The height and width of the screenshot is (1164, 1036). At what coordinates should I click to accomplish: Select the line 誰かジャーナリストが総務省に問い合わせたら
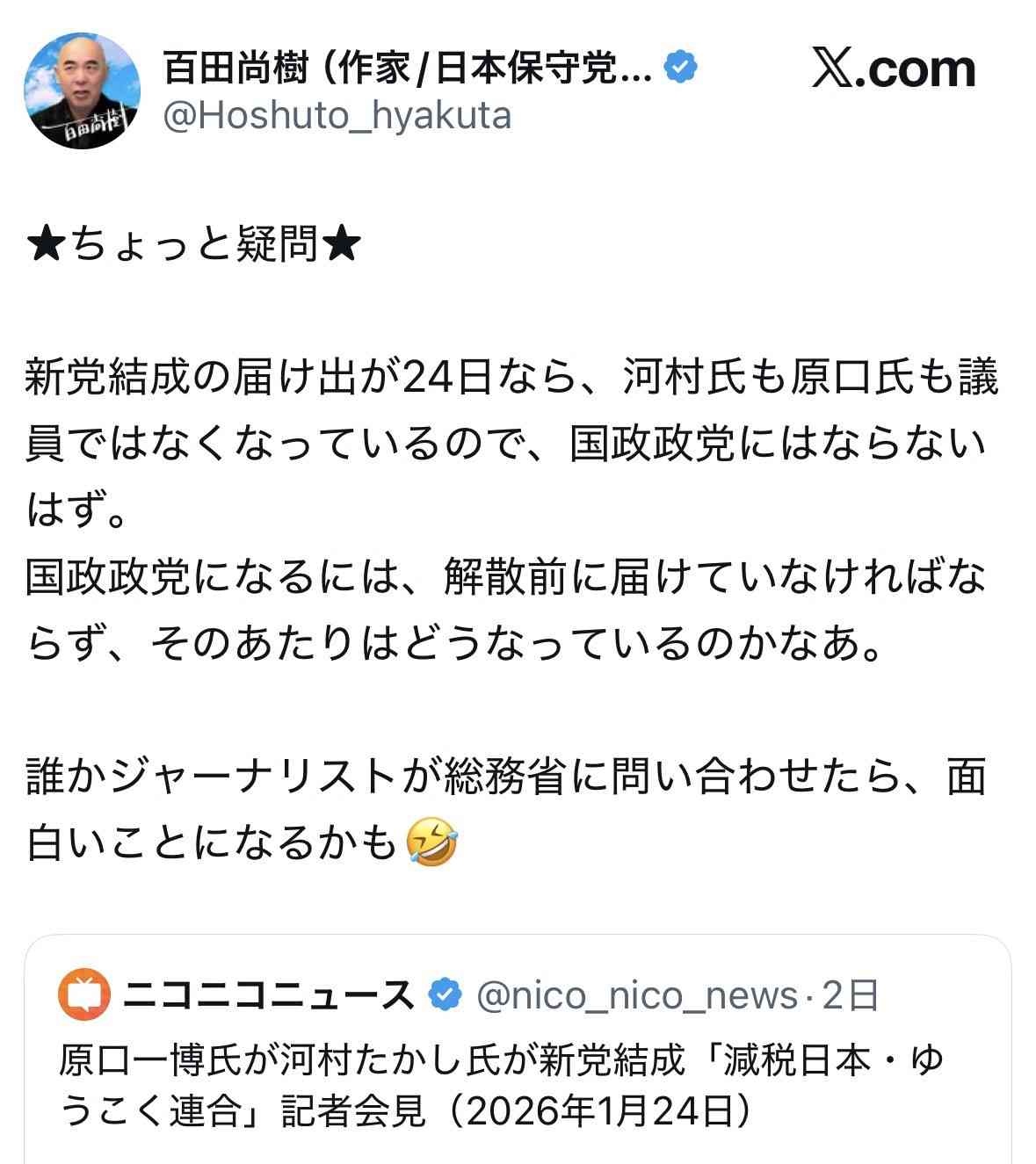tap(505, 777)
